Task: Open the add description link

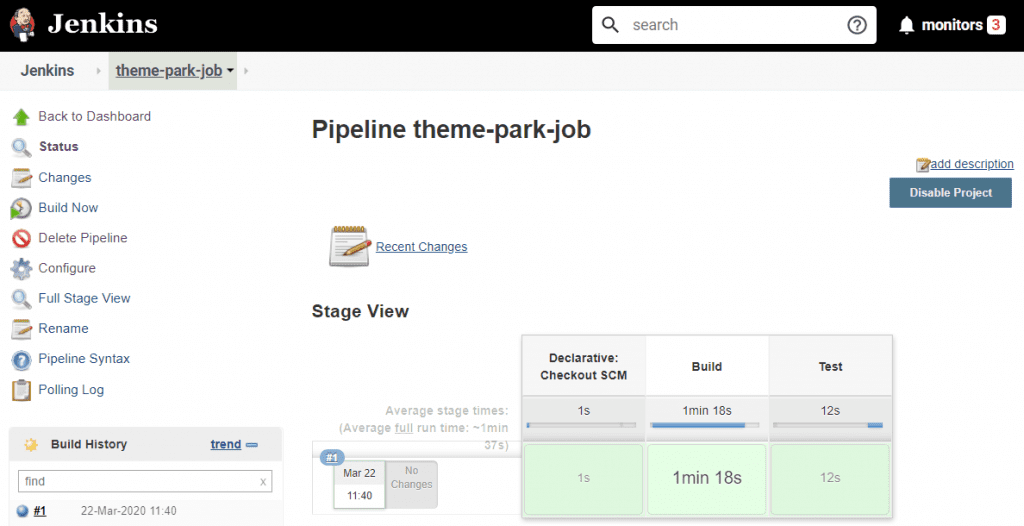Action: click(x=971, y=164)
